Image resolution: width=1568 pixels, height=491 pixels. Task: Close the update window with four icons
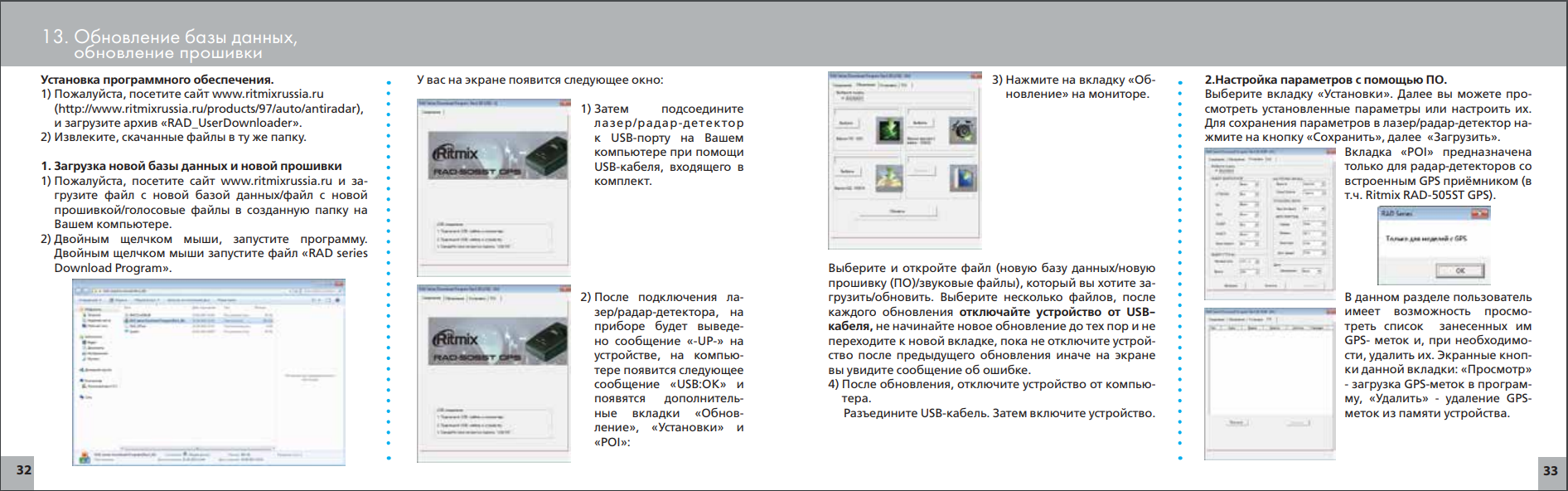(x=975, y=75)
